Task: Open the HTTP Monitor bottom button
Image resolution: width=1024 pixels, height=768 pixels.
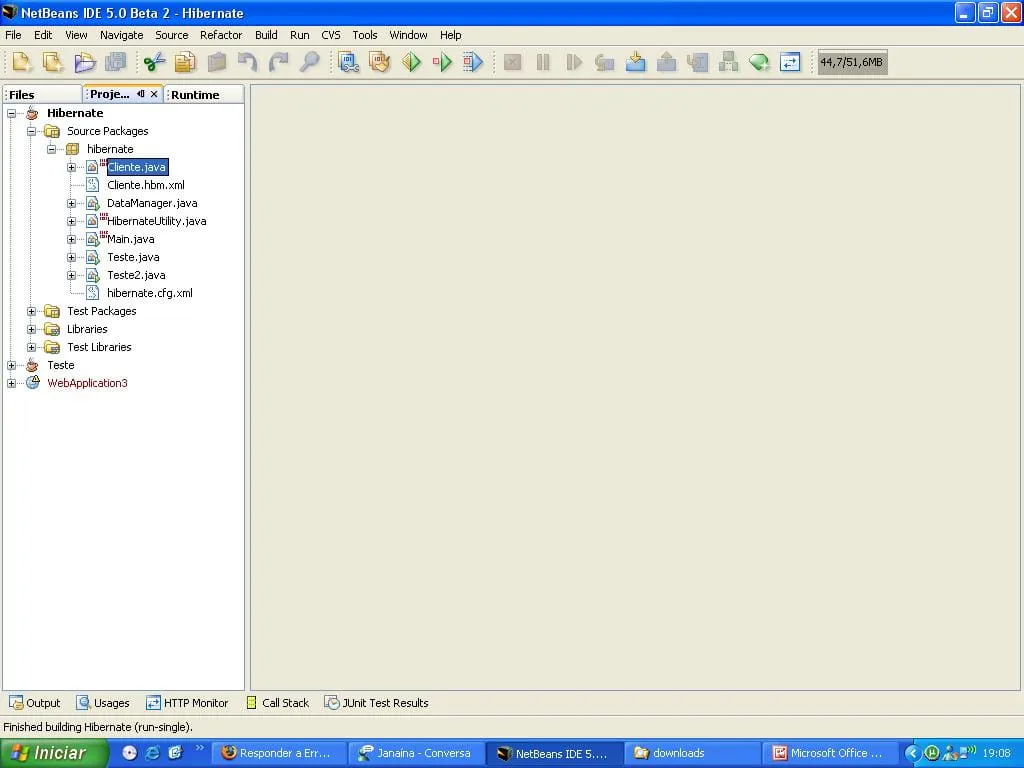Action: (187, 703)
